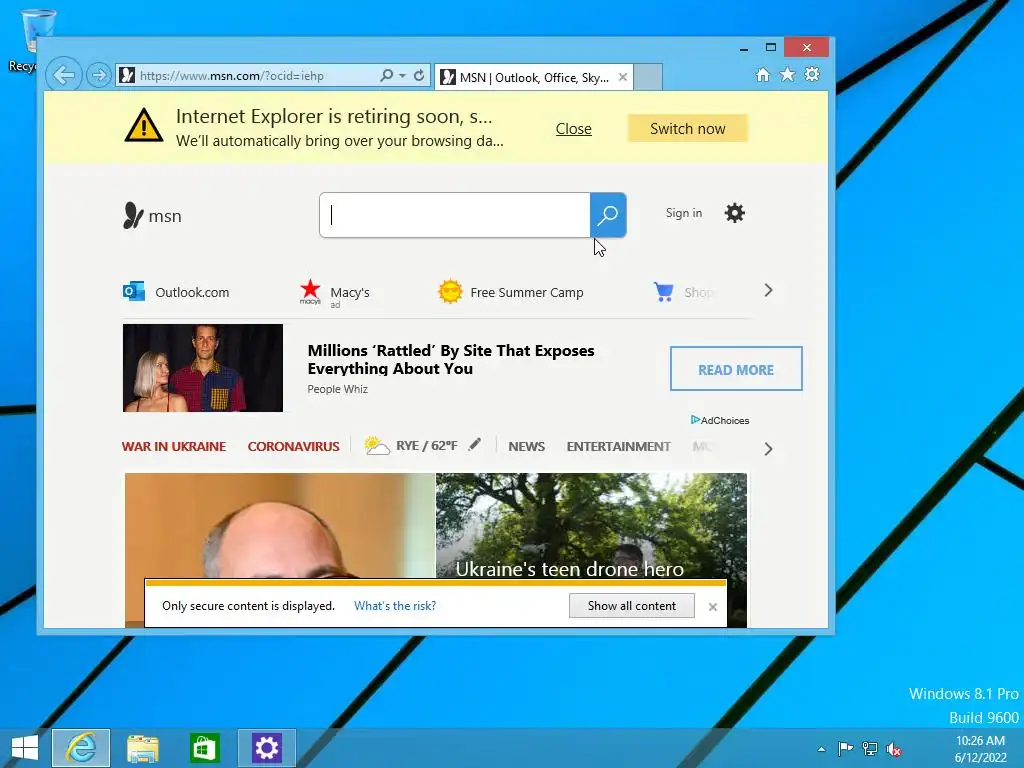
Task: Click the IE Home icon
Action: [x=763, y=74]
